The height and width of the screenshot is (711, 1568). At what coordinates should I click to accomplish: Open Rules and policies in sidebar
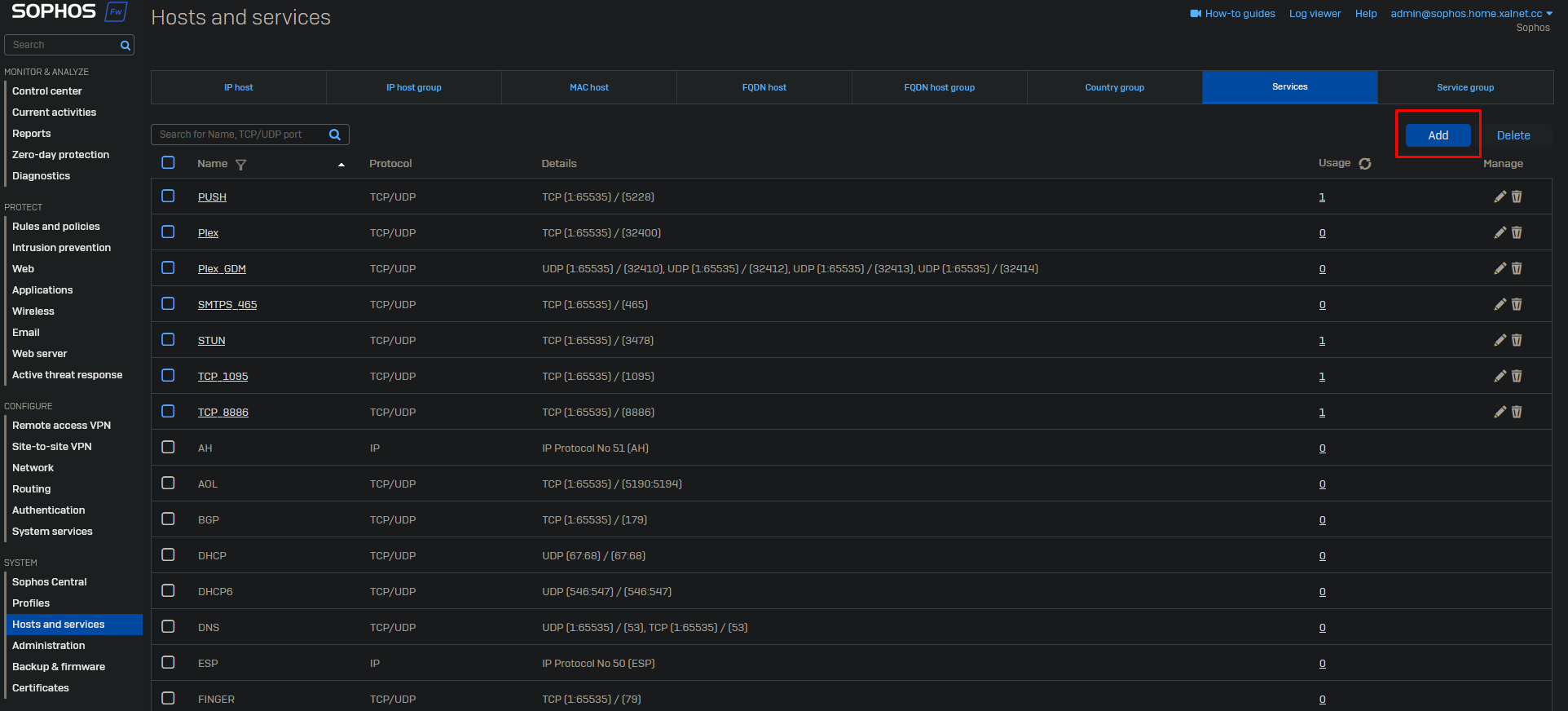coord(56,227)
